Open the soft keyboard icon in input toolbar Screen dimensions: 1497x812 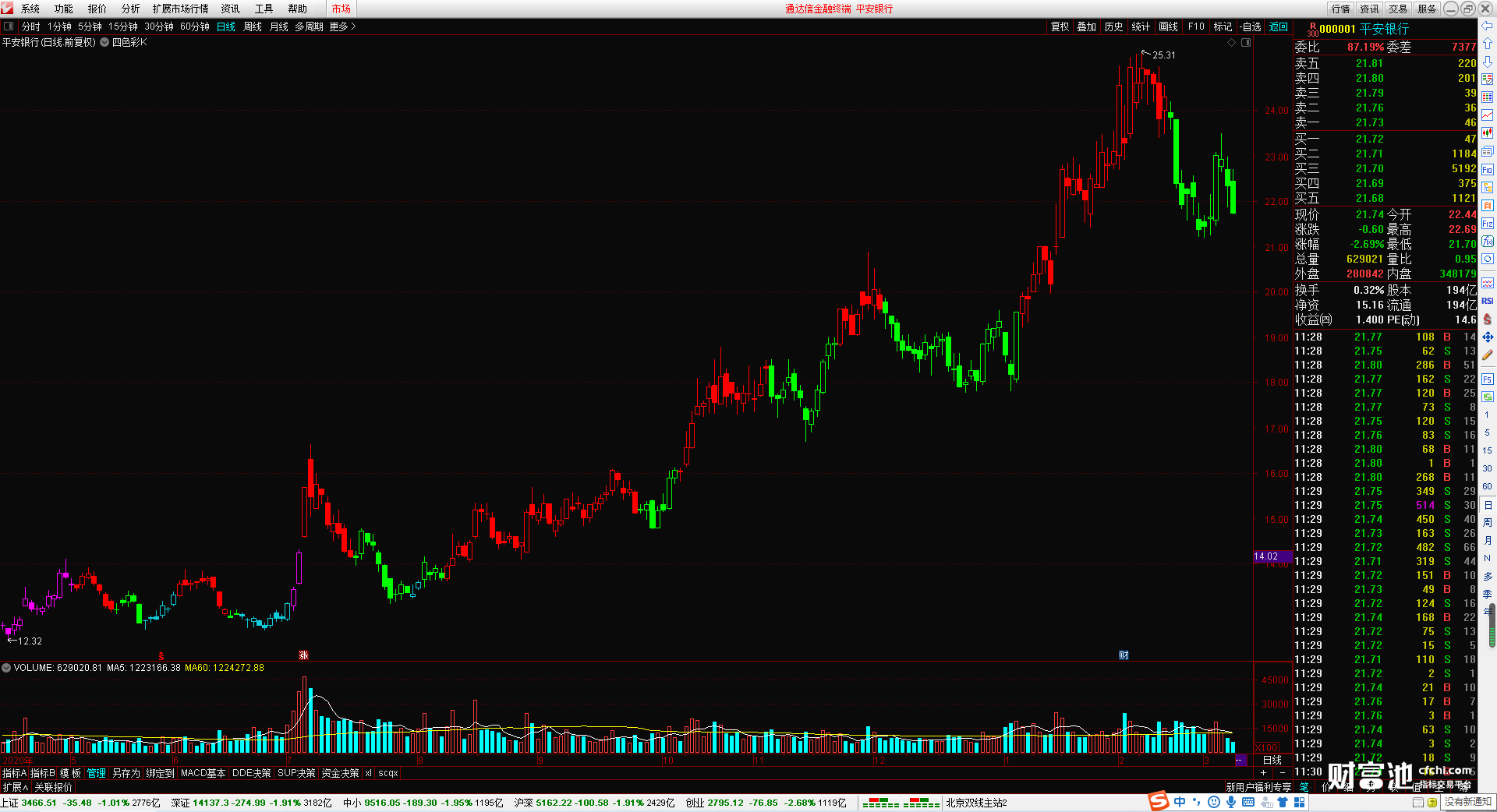point(1248,802)
